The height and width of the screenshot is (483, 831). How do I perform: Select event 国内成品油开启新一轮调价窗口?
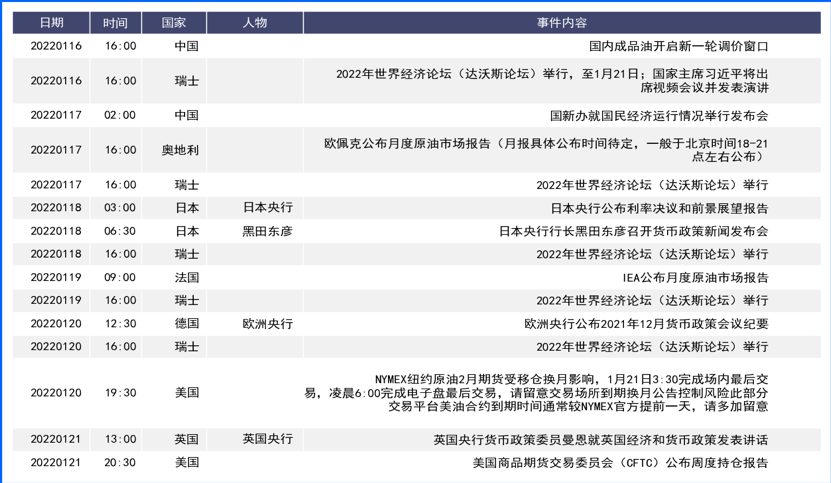(678, 46)
